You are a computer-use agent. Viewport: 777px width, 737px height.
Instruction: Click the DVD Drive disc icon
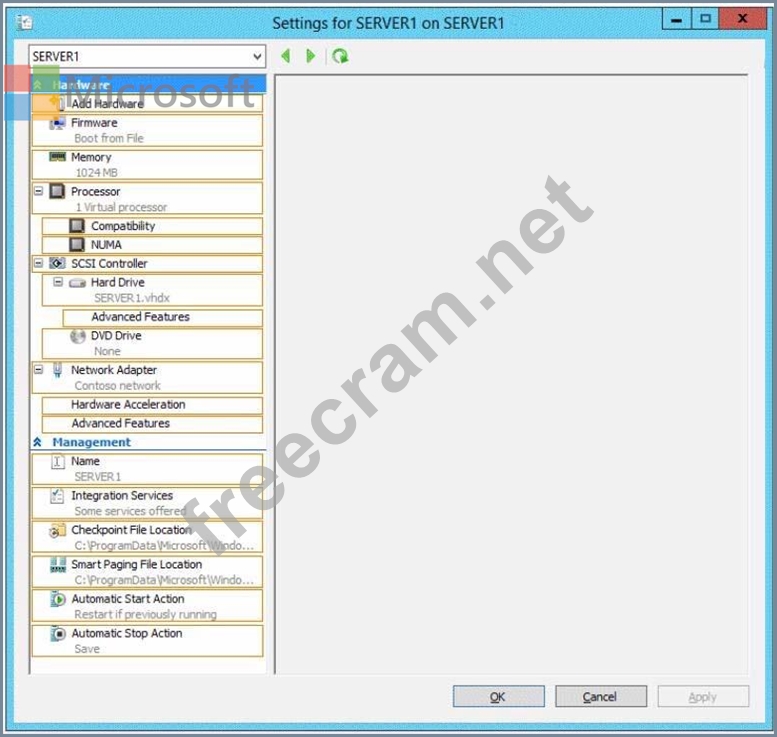78,336
